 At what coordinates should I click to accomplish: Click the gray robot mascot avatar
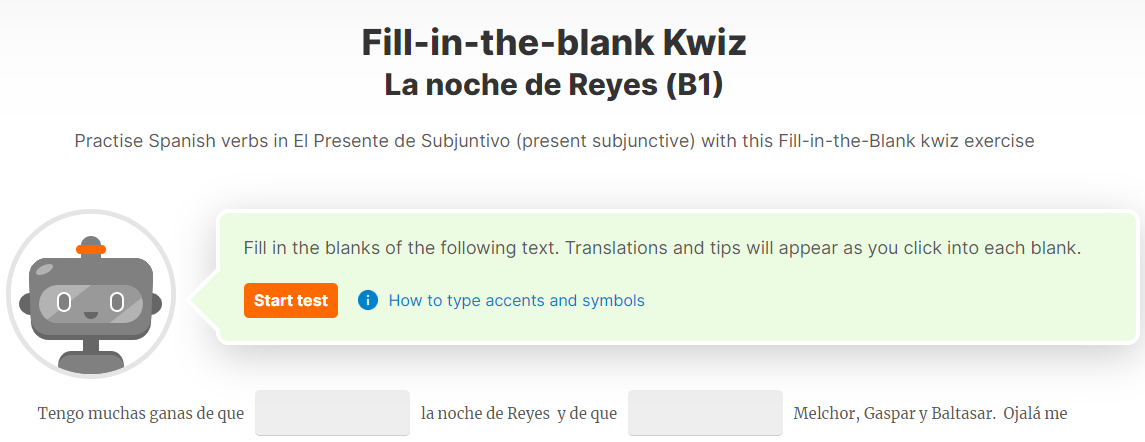pos(91,294)
